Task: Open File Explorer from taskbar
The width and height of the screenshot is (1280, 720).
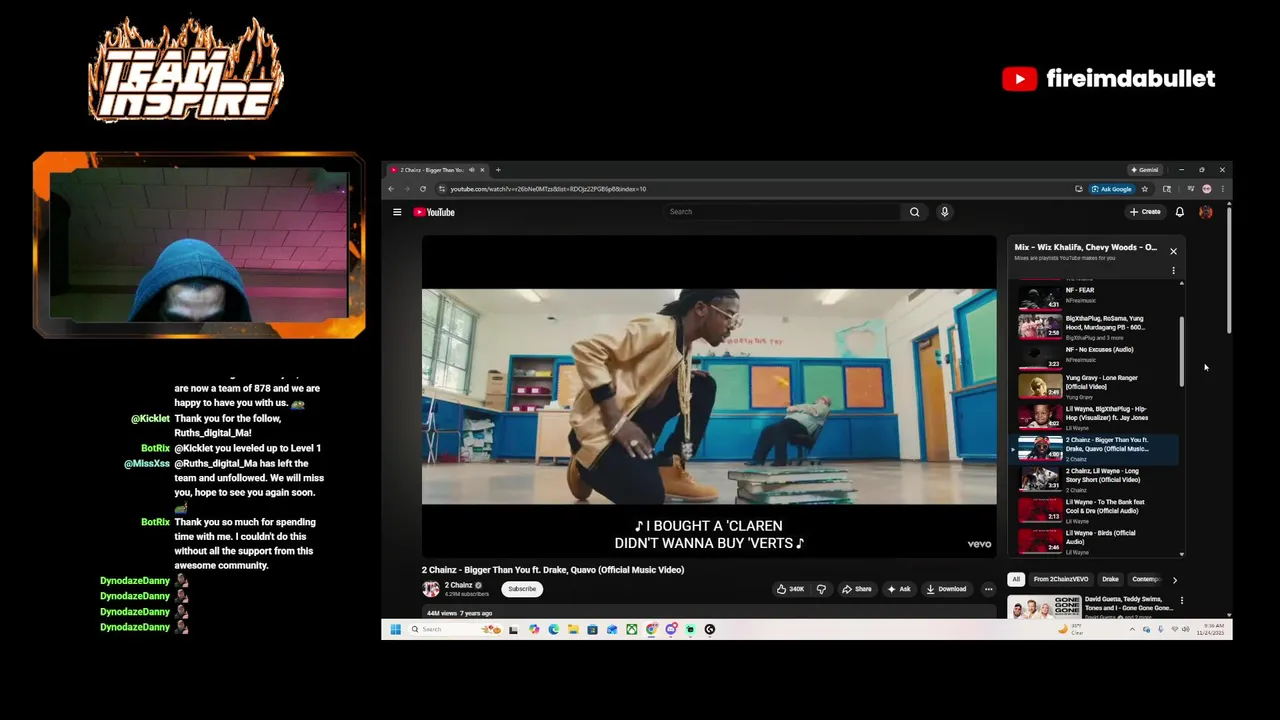Action: pyautogui.click(x=573, y=629)
